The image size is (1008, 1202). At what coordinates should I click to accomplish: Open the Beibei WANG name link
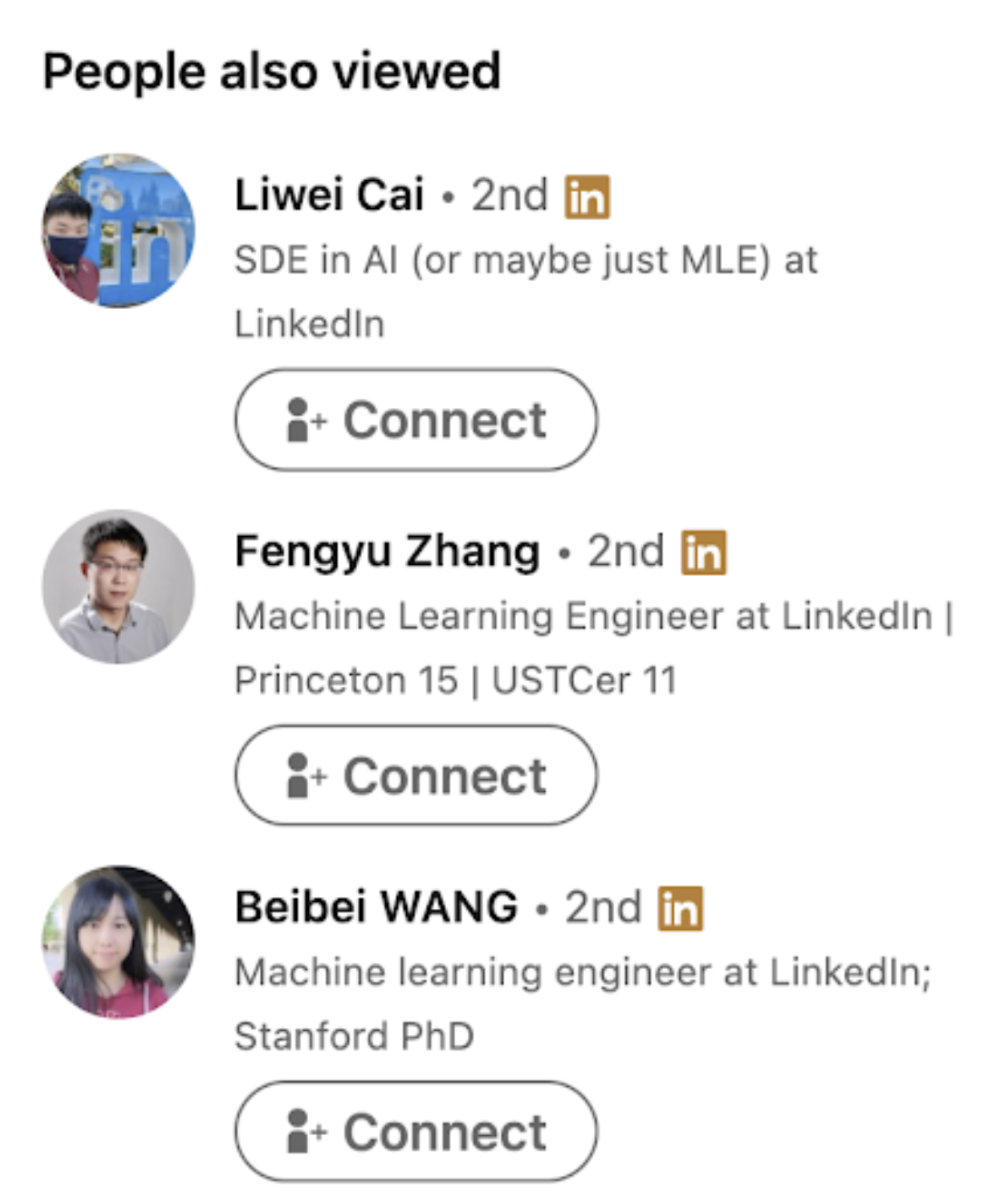tap(376, 908)
